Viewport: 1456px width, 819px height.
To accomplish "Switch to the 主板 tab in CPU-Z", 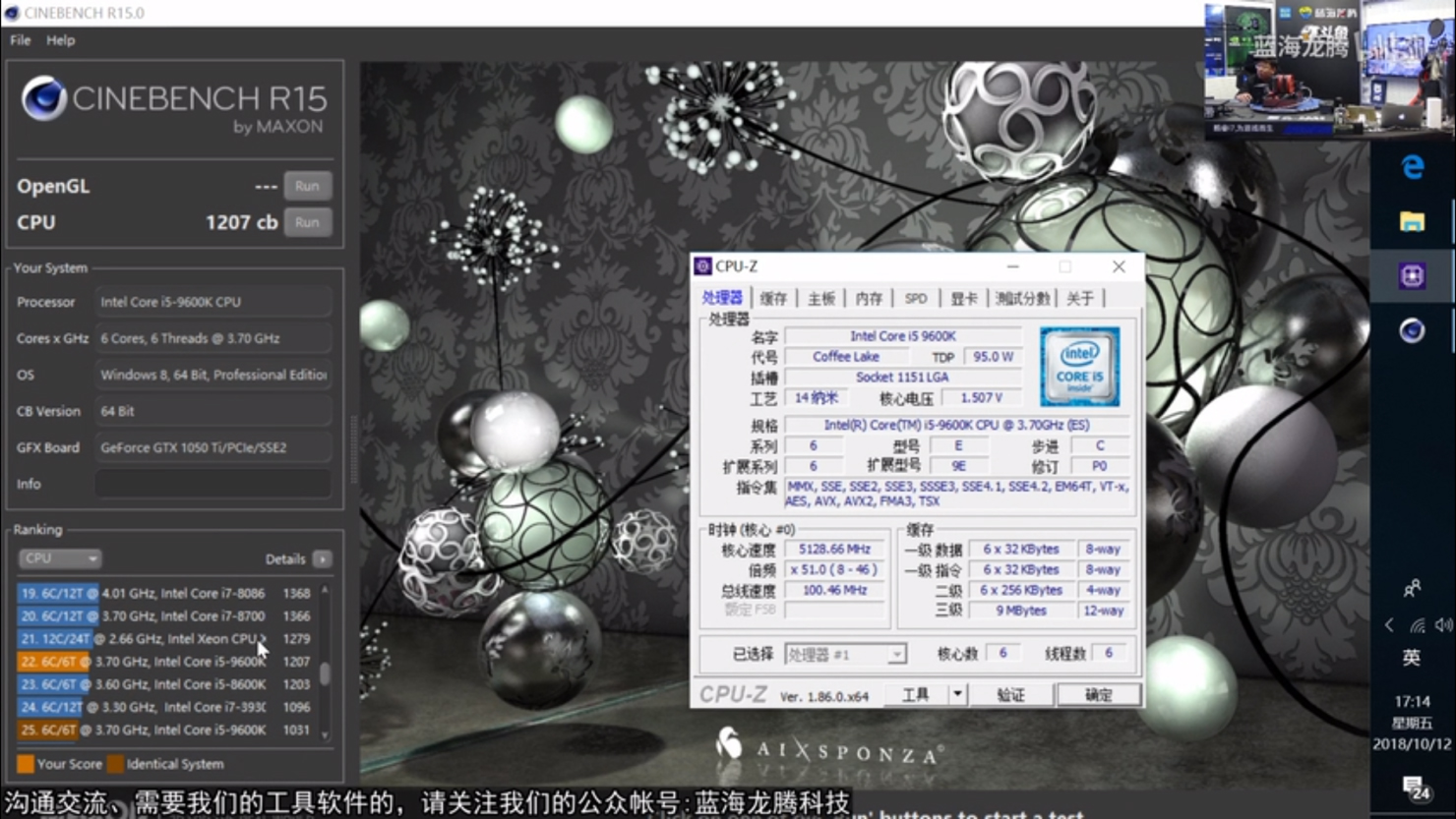I will click(x=820, y=298).
